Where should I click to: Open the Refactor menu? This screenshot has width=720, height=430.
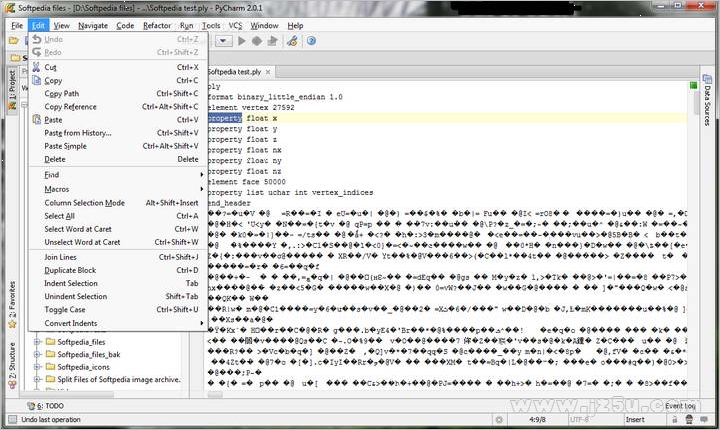click(157, 26)
